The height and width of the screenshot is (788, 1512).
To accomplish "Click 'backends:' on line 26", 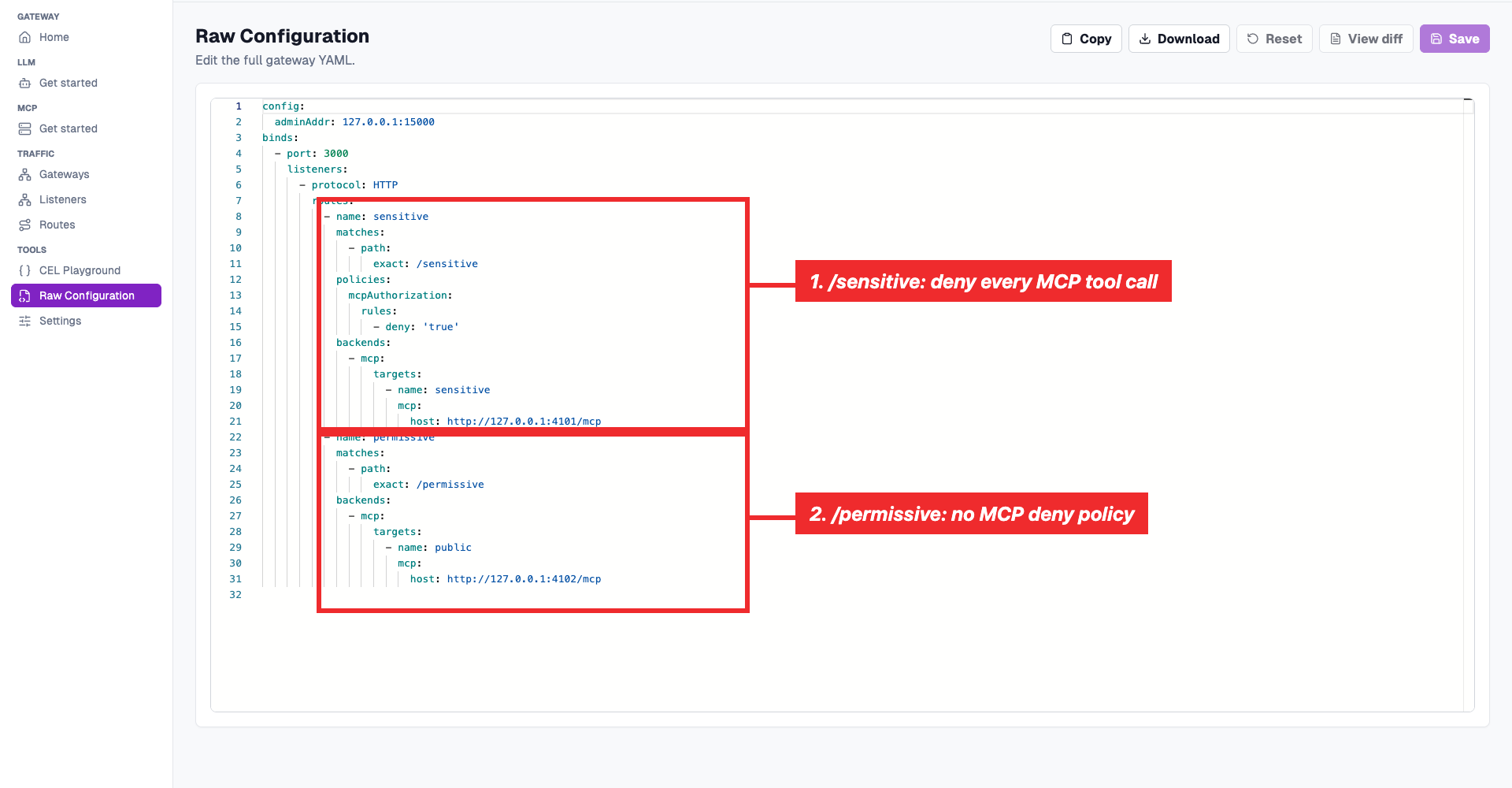I will [x=363, y=500].
